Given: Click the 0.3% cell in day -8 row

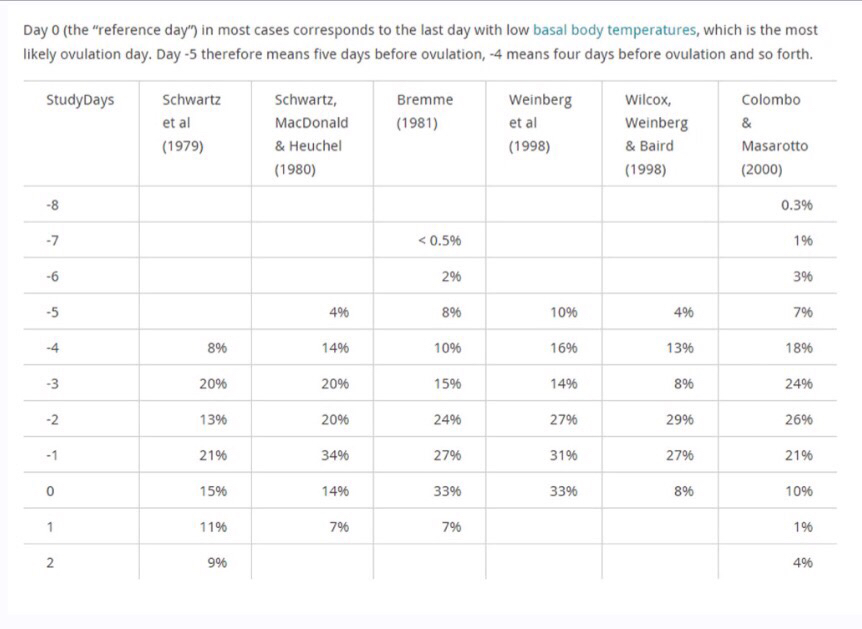Looking at the screenshot, I should point(796,205).
